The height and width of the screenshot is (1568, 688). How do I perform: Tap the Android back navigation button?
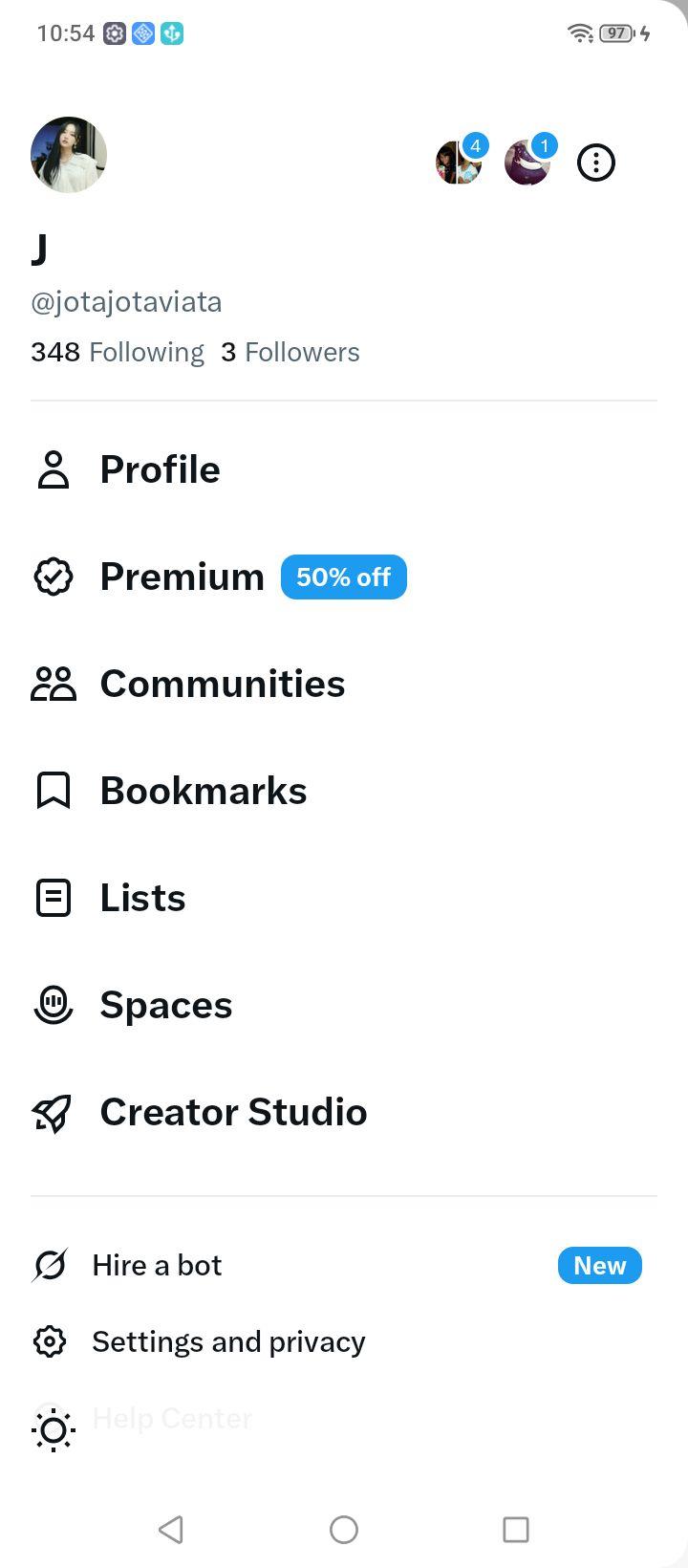(x=171, y=1530)
